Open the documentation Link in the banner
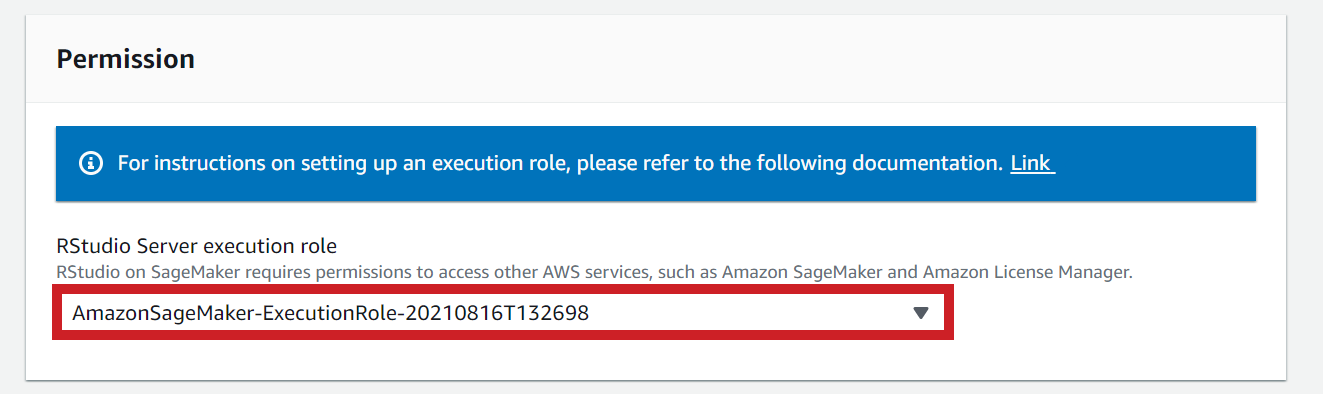The height and width of the screenshot is (394, 1323). click(x=1032, y=162)
